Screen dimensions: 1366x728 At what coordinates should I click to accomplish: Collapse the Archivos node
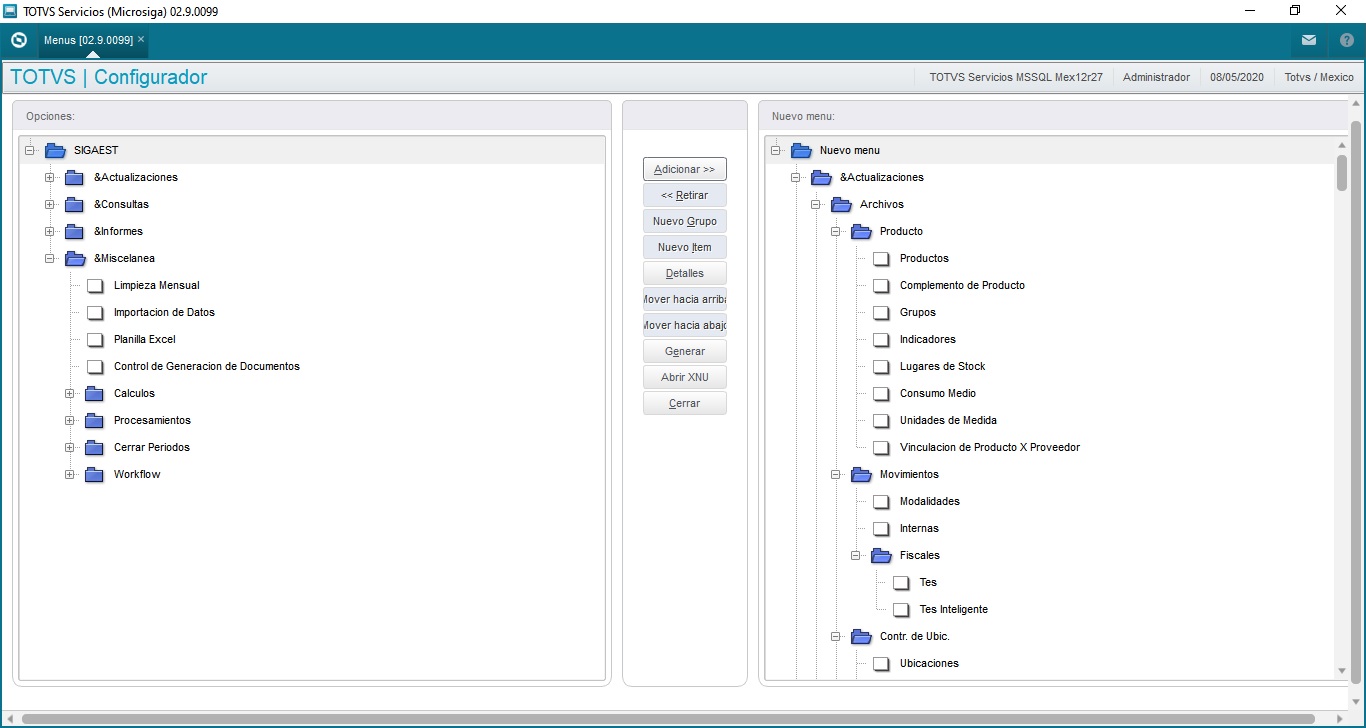pyautogui.click(x=816, y=204)
